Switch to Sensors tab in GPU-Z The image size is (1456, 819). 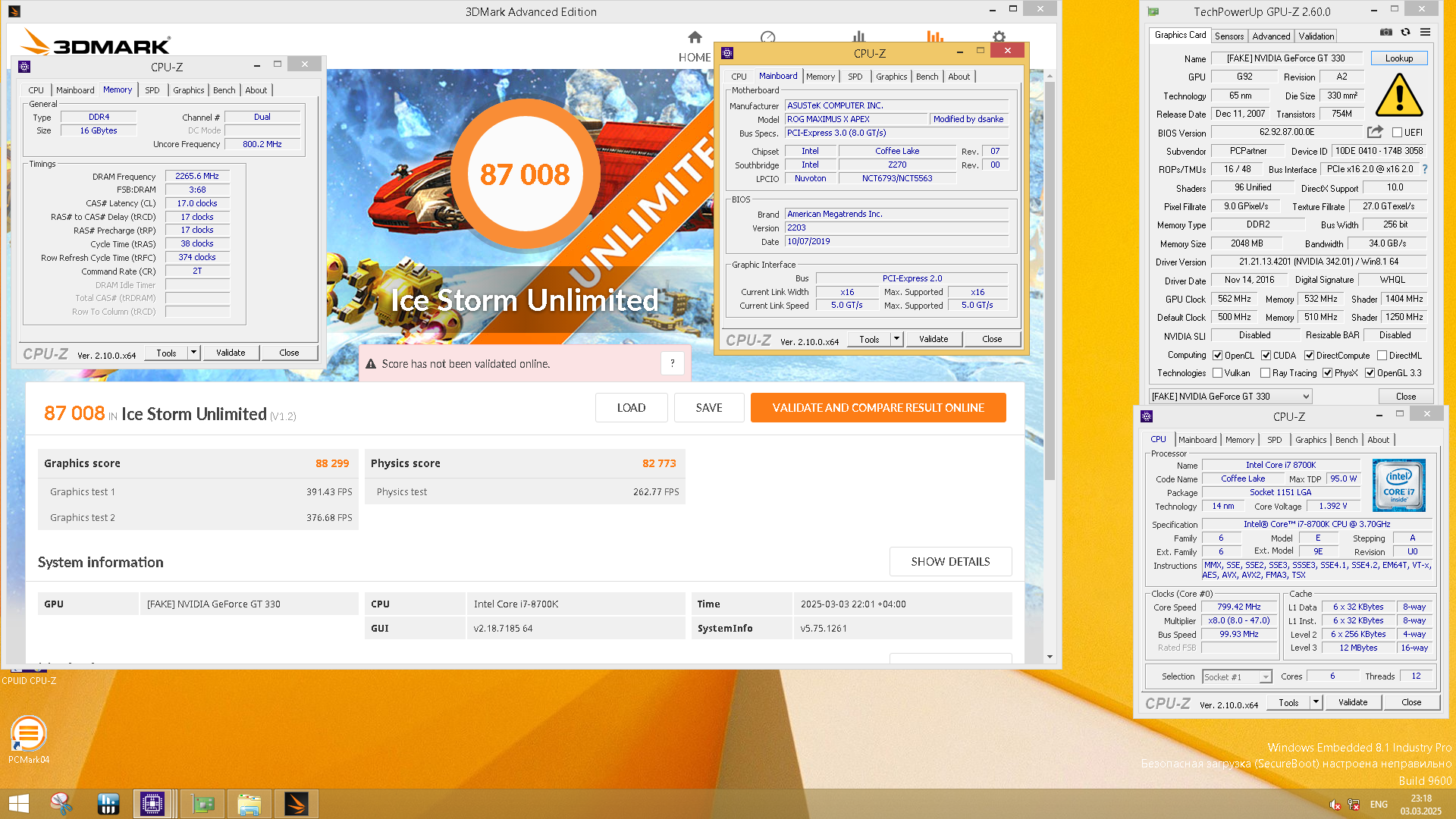coord(1228,36)
